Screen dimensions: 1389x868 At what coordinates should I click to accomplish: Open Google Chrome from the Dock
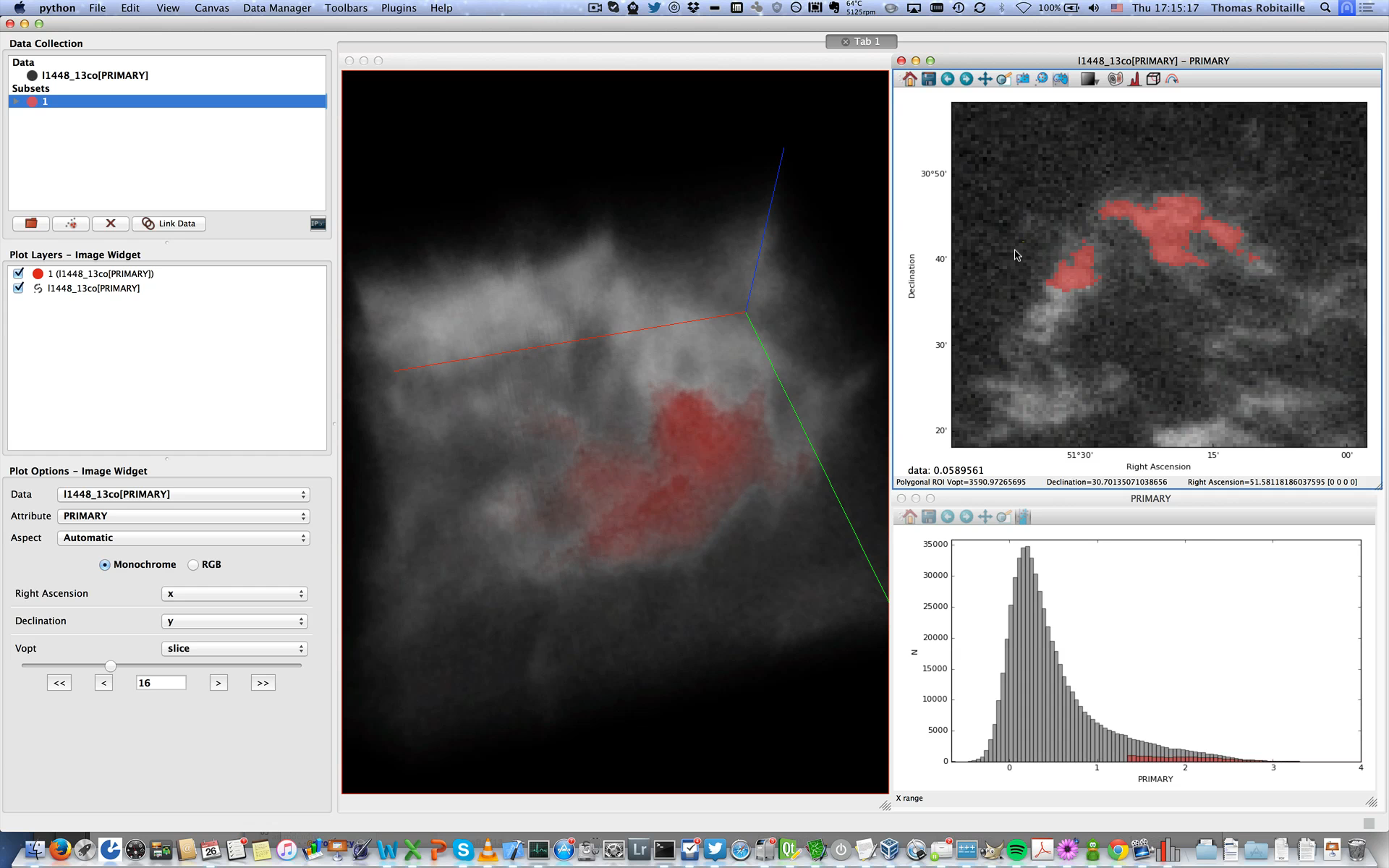click(x=1118, y=849)
